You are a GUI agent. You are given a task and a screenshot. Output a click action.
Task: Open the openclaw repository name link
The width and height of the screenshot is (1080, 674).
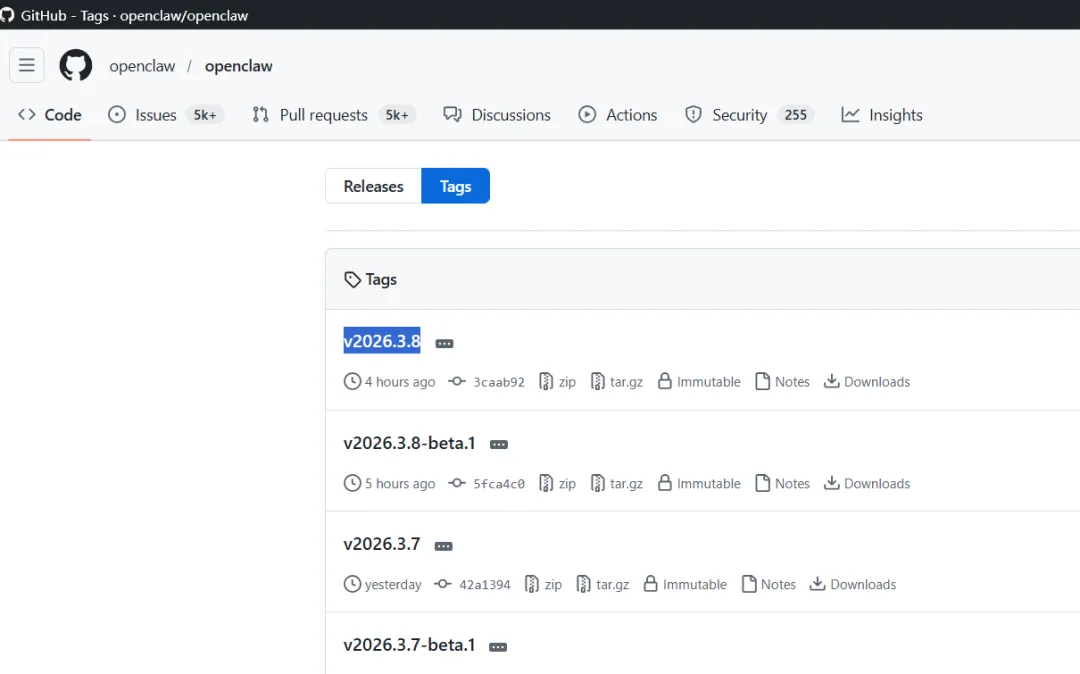pos(238,66)
